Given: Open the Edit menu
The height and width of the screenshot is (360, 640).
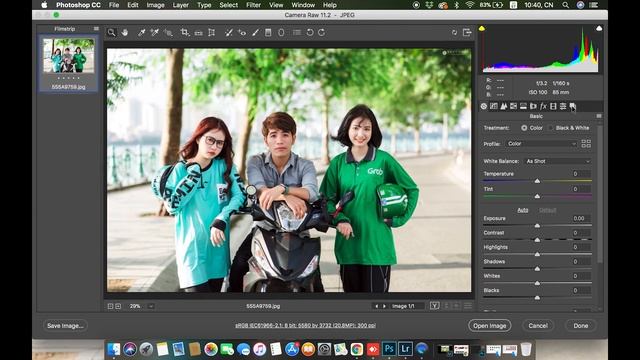Looking at the screenshot, I should coord(133,5).
